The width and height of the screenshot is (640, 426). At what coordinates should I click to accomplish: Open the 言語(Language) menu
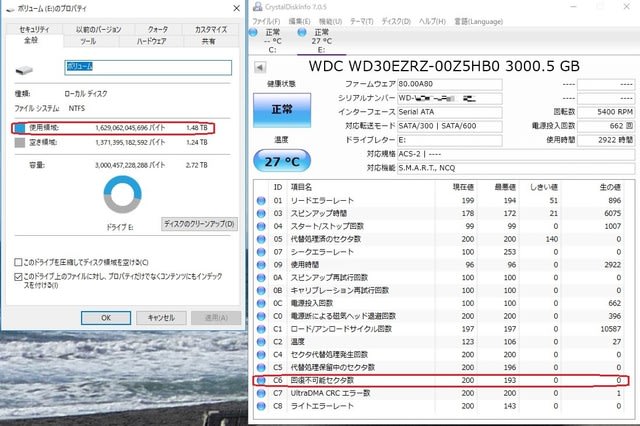click(478, 21)
